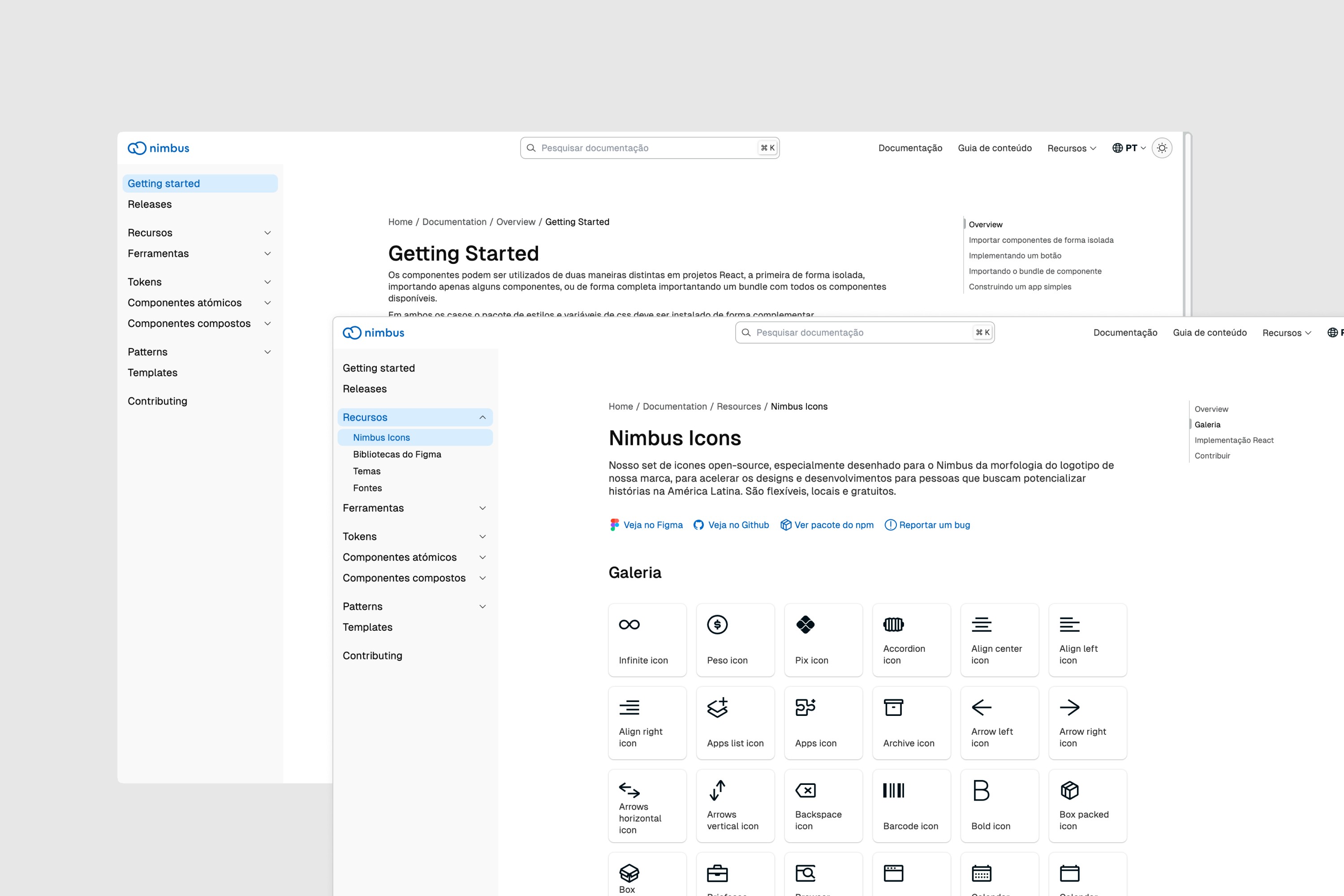Open Guia de conteúdo in front header

point(1210,332)
